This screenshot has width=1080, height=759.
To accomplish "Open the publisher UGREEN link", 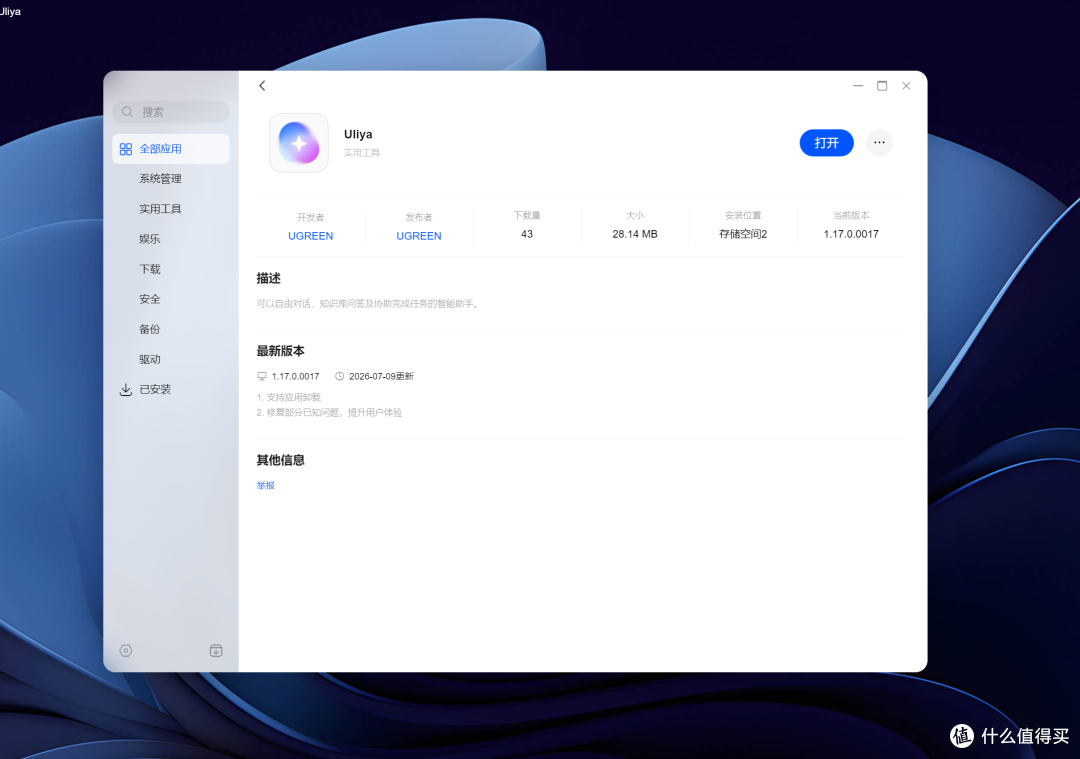I will [x=419, y=236].
